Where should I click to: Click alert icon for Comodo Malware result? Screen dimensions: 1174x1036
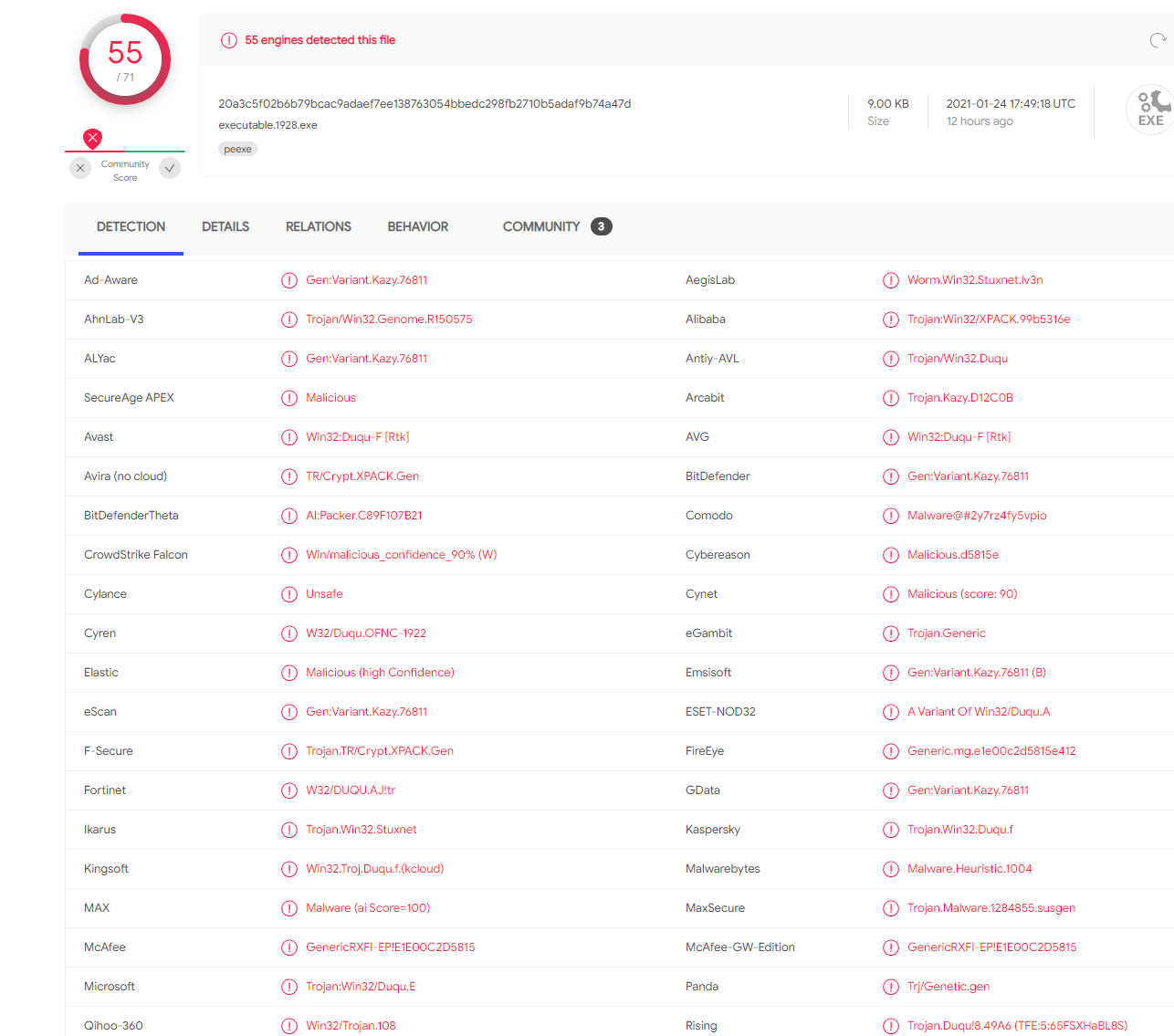tap(891, 516)
